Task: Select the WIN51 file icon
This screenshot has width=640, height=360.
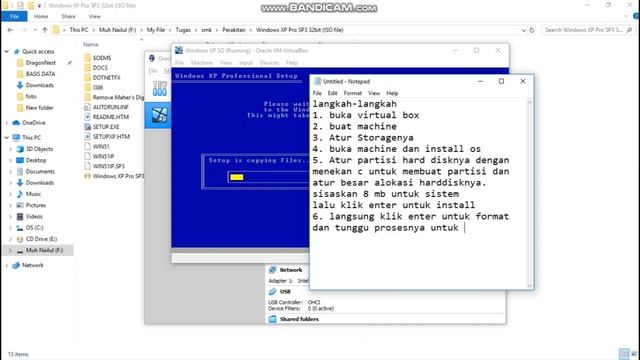Action: click(x=87, y=146)
